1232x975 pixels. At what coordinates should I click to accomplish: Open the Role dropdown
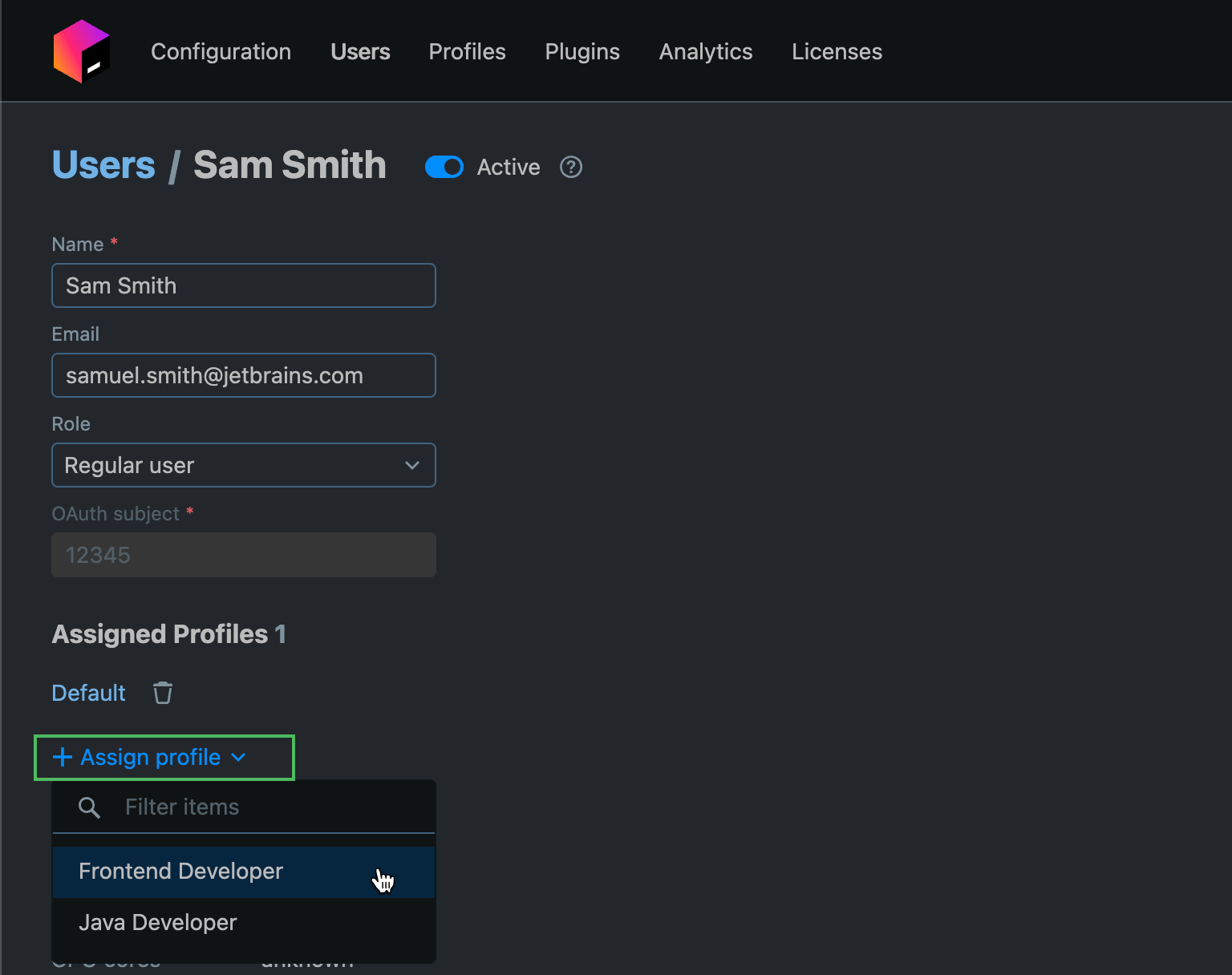[244, 465]
